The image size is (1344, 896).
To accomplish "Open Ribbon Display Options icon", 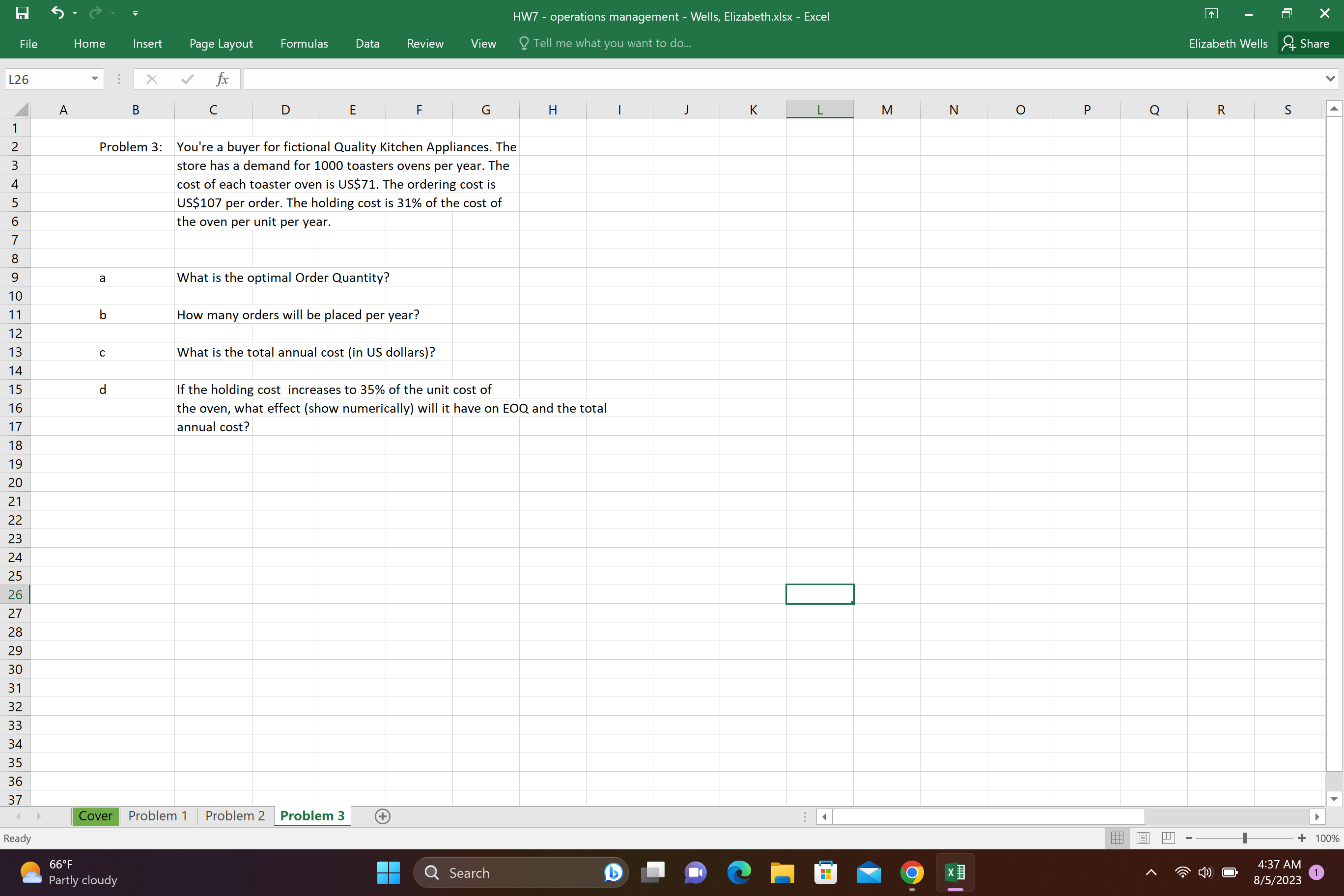I will click(1211, 14).
